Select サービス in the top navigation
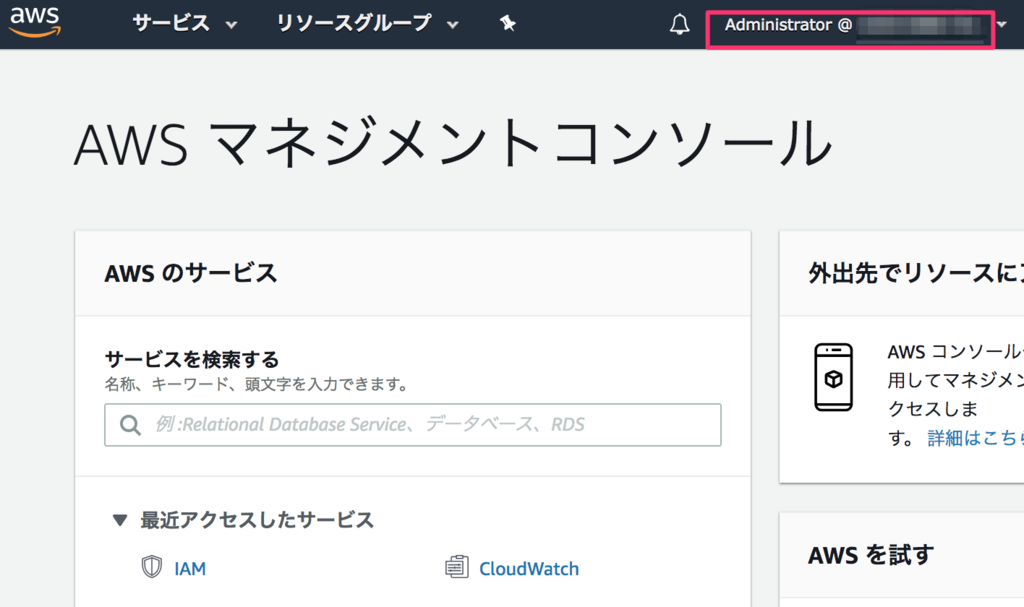Viewport: 1024px width, 607px height. pos(170,22)
